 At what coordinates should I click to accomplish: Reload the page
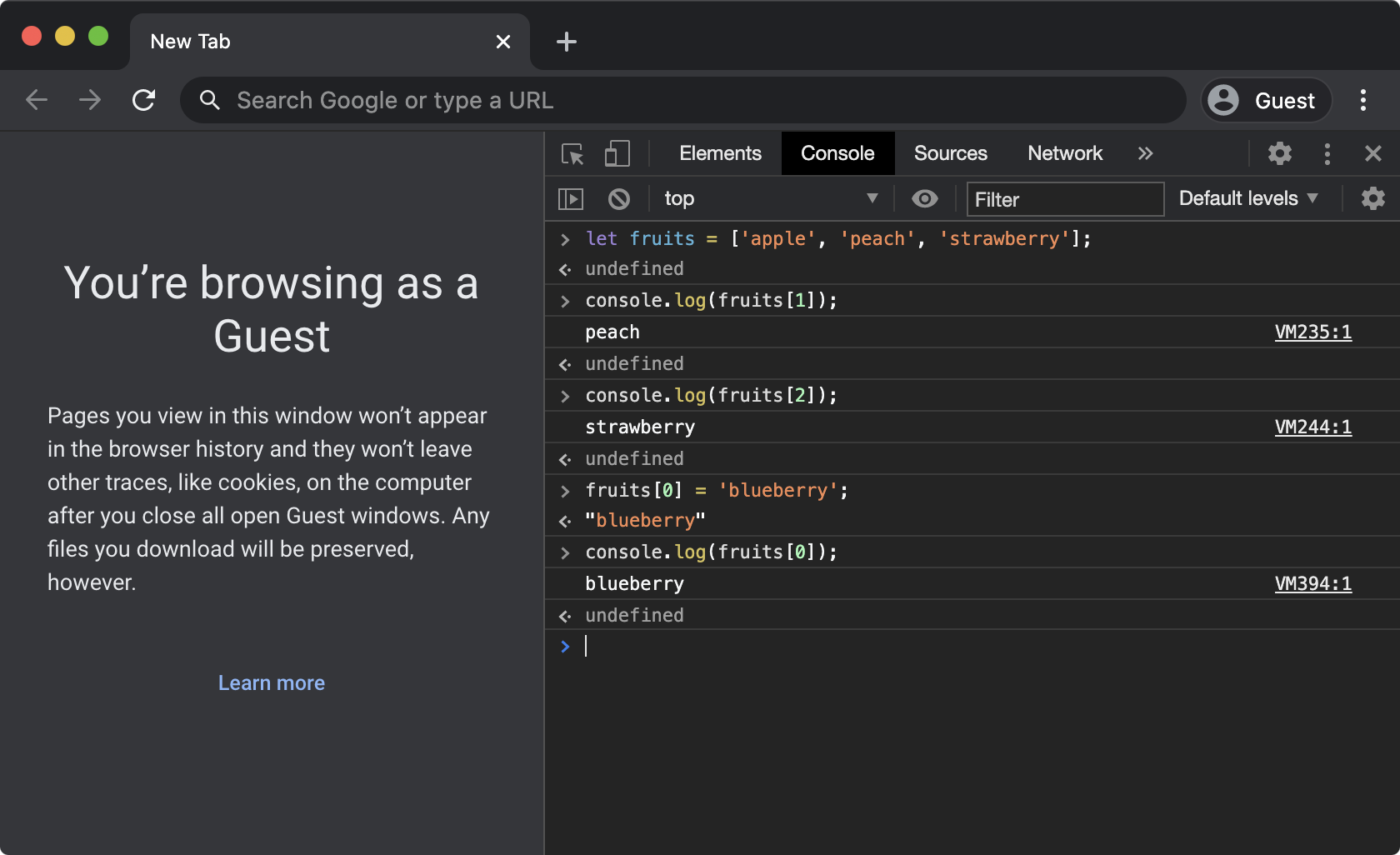pos(143,100)
